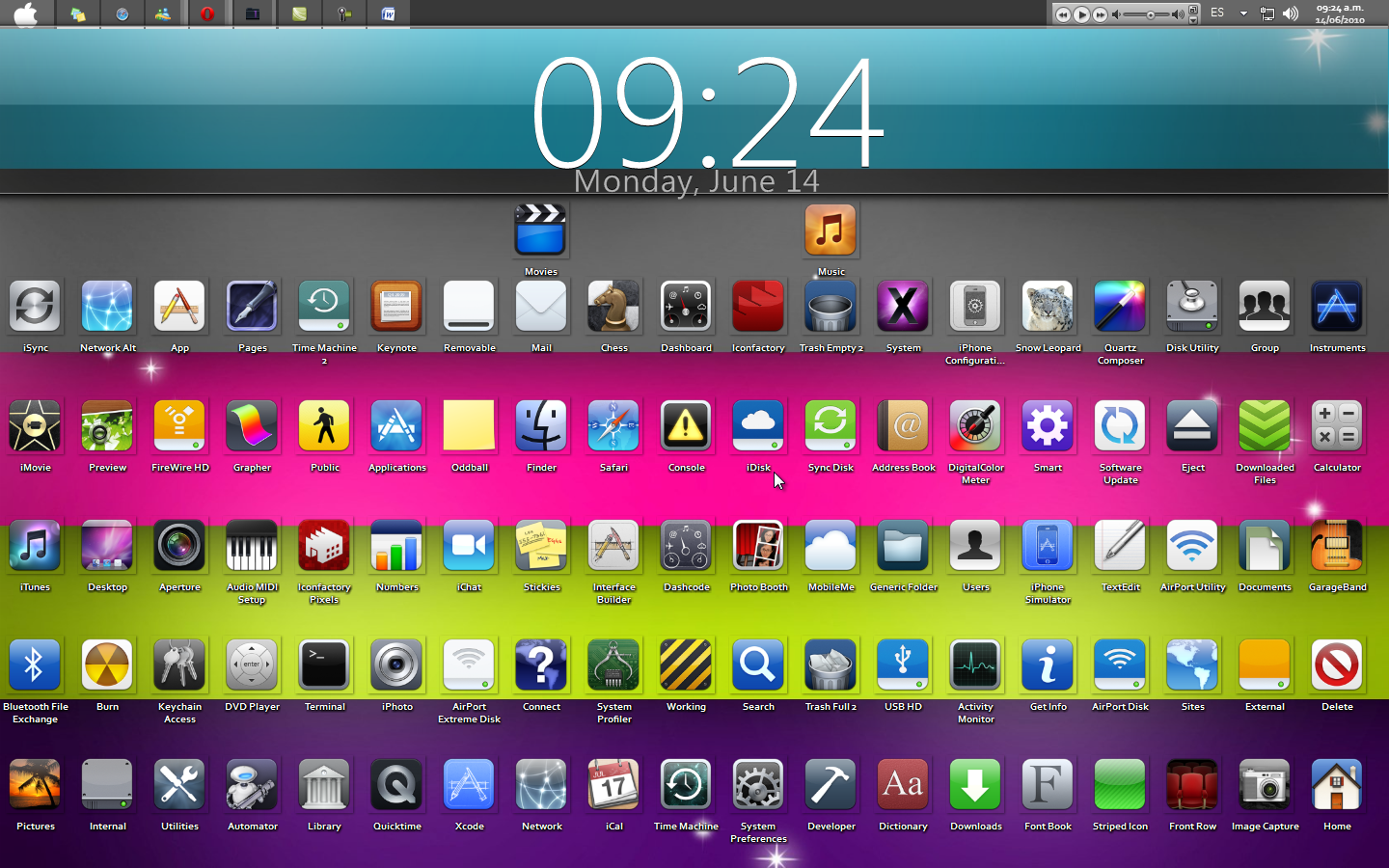Launch iTunes
Image resolution: width=1389 pixels, height=868 pixels.
coord(35,545)
